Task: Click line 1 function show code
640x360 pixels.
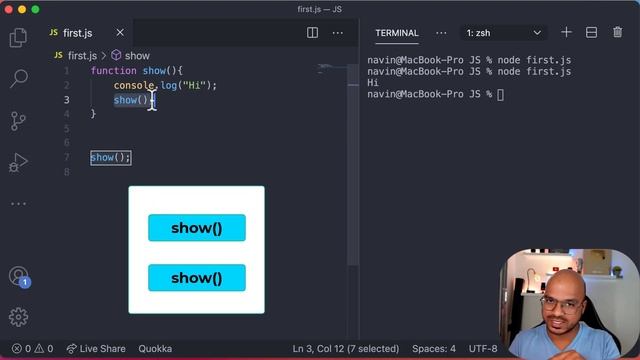Action: click(x=137, y=71)
